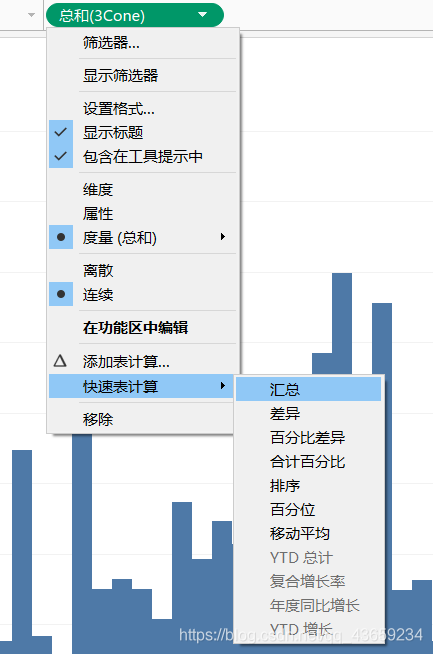The width and height of the screenshot is (433, 654).
Task: Click the 总和(3Cone) green pill
Action: tap(135, 15)
